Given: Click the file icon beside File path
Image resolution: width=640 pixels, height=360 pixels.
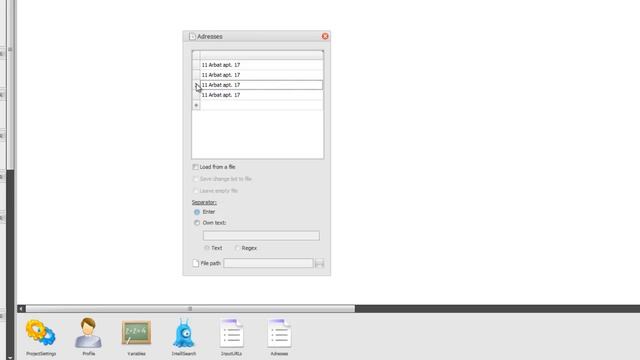Looking at the screenshot, I should (196, 263).
